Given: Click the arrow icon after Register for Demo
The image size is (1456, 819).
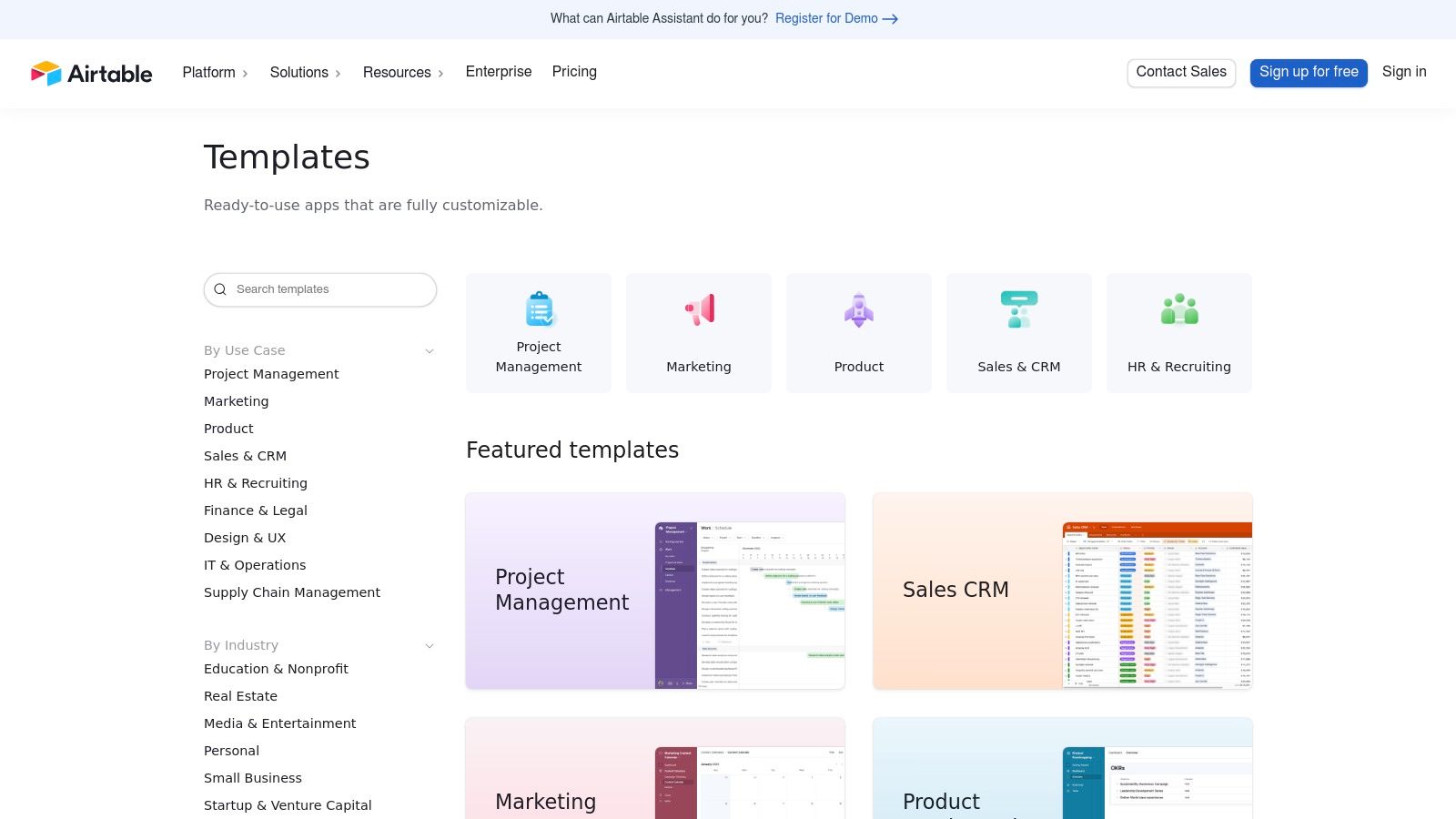Looking at the screenshot, I should coord(890,19).
